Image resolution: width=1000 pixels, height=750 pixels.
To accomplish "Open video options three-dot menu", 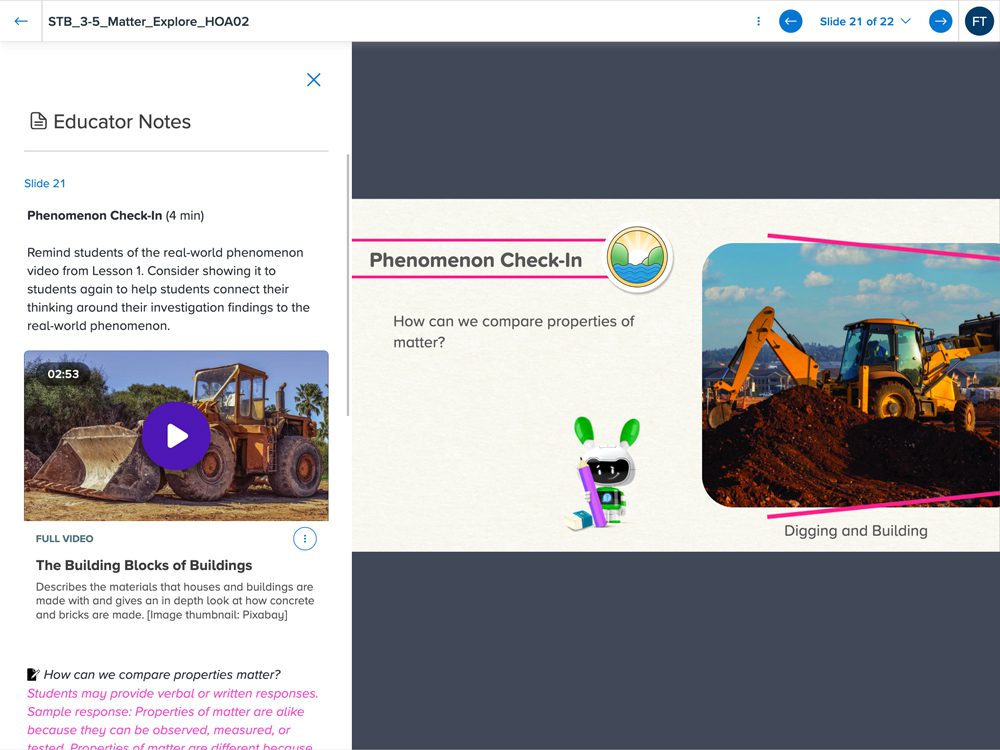I will coord(305,539).
